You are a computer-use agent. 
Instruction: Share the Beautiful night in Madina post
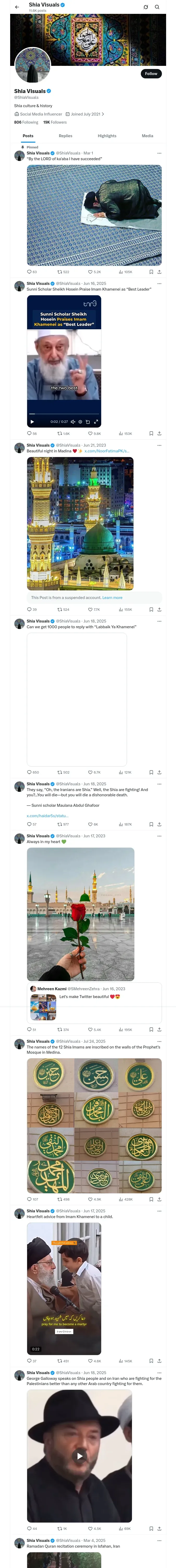(x=159, y=609)
